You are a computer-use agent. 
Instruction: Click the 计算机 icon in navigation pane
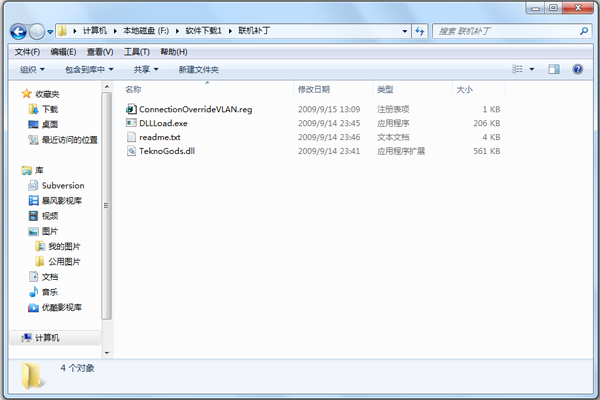(x=26, y=338)
